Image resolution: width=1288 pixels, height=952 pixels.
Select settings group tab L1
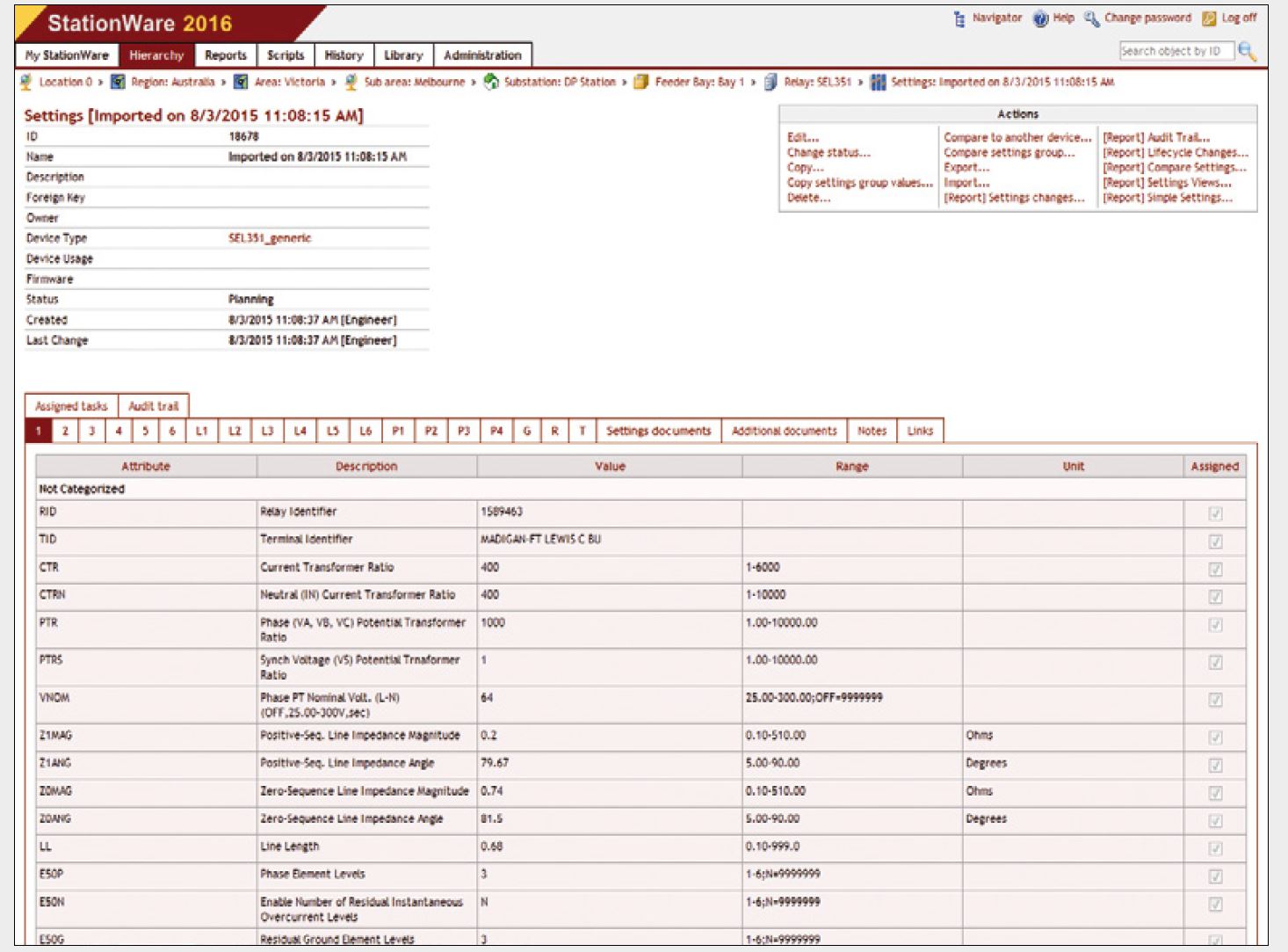pyautogui.click(x=202, y=431)
